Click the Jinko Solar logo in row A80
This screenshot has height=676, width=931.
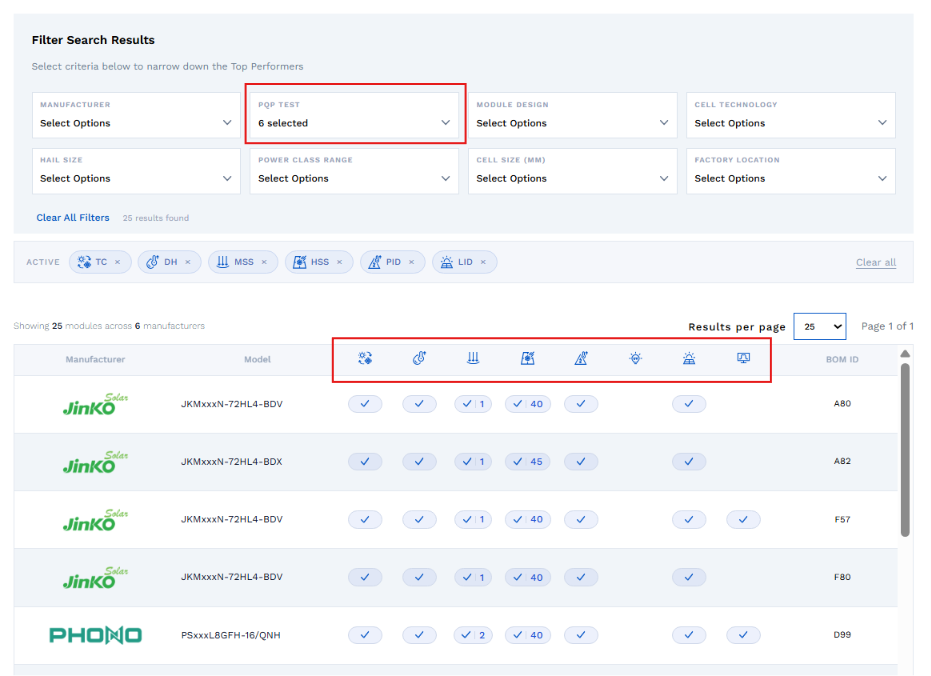(96, 404)
